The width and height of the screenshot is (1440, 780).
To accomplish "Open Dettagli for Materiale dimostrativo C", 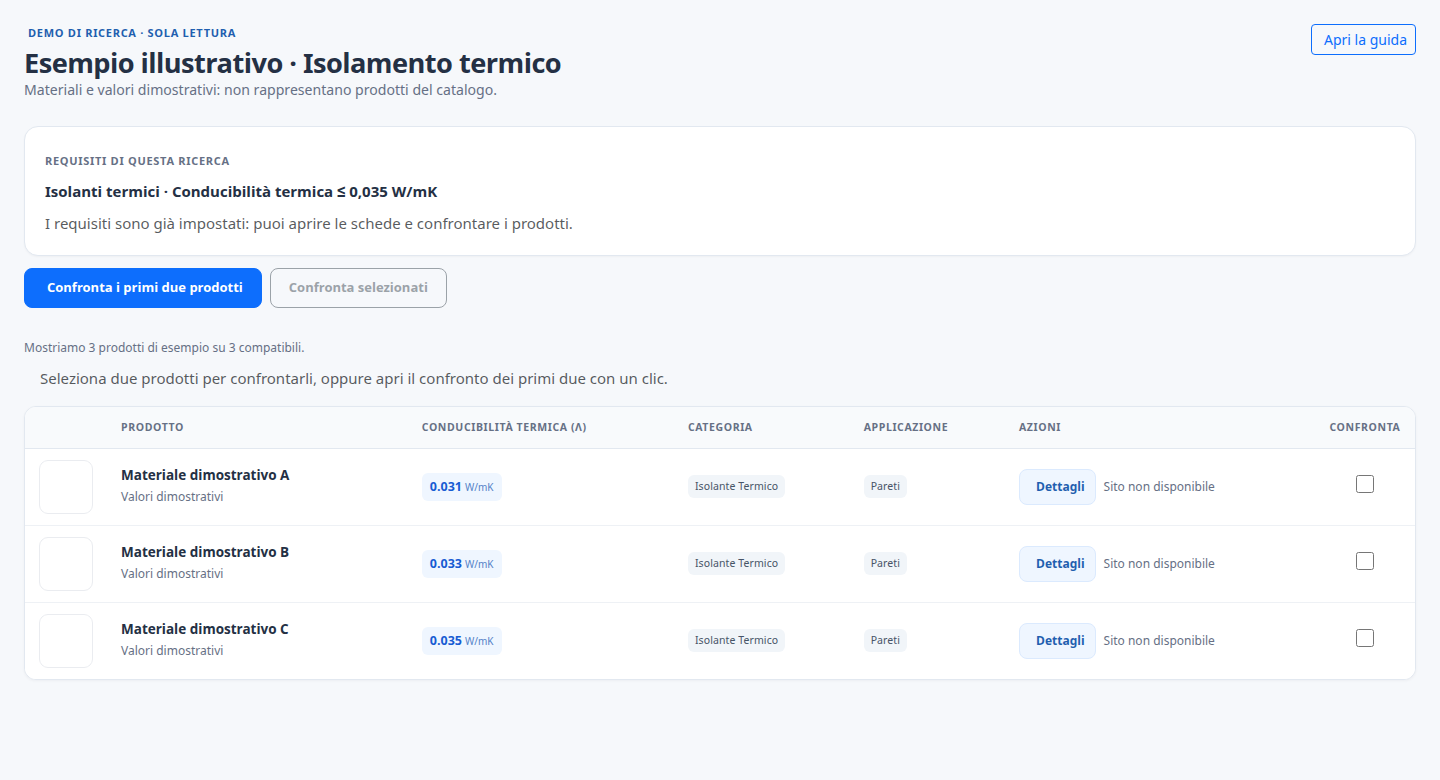I will [x=1057, y=641].
